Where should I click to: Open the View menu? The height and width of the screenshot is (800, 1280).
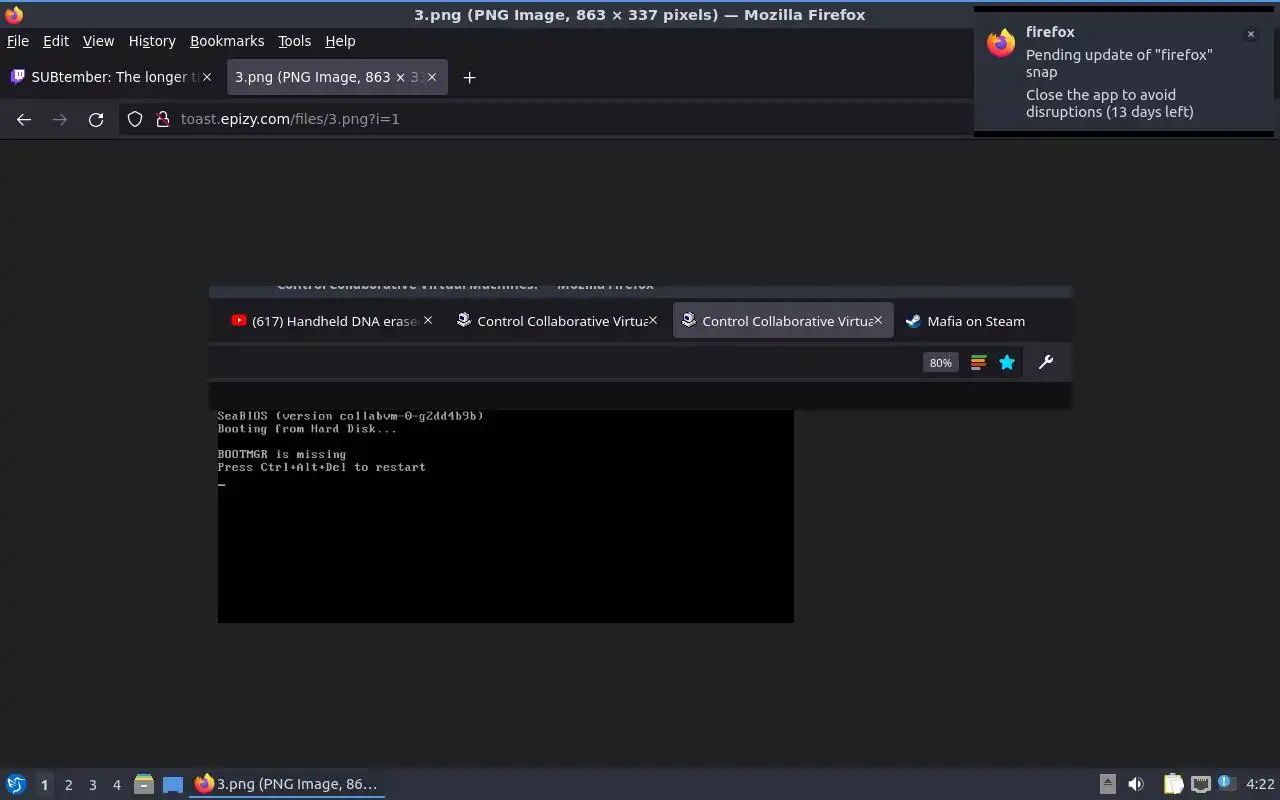98,41
